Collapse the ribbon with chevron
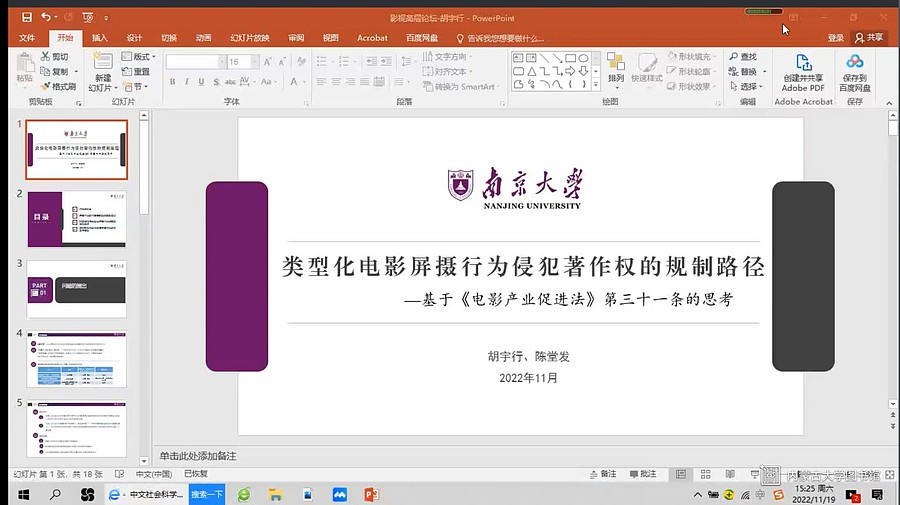 [x=889, y=103]
